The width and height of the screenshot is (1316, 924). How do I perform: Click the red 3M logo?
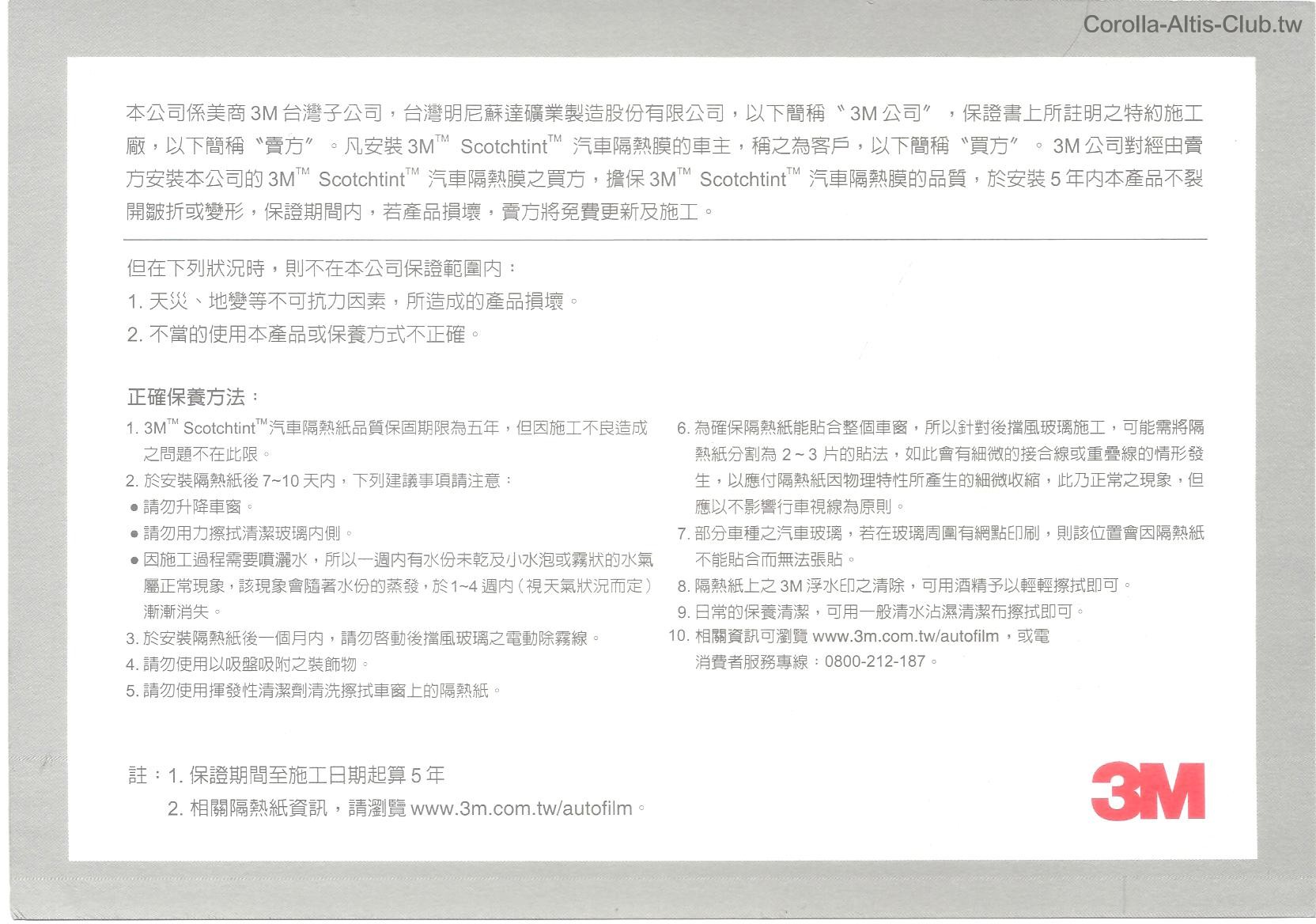(x=1148, y=791)
